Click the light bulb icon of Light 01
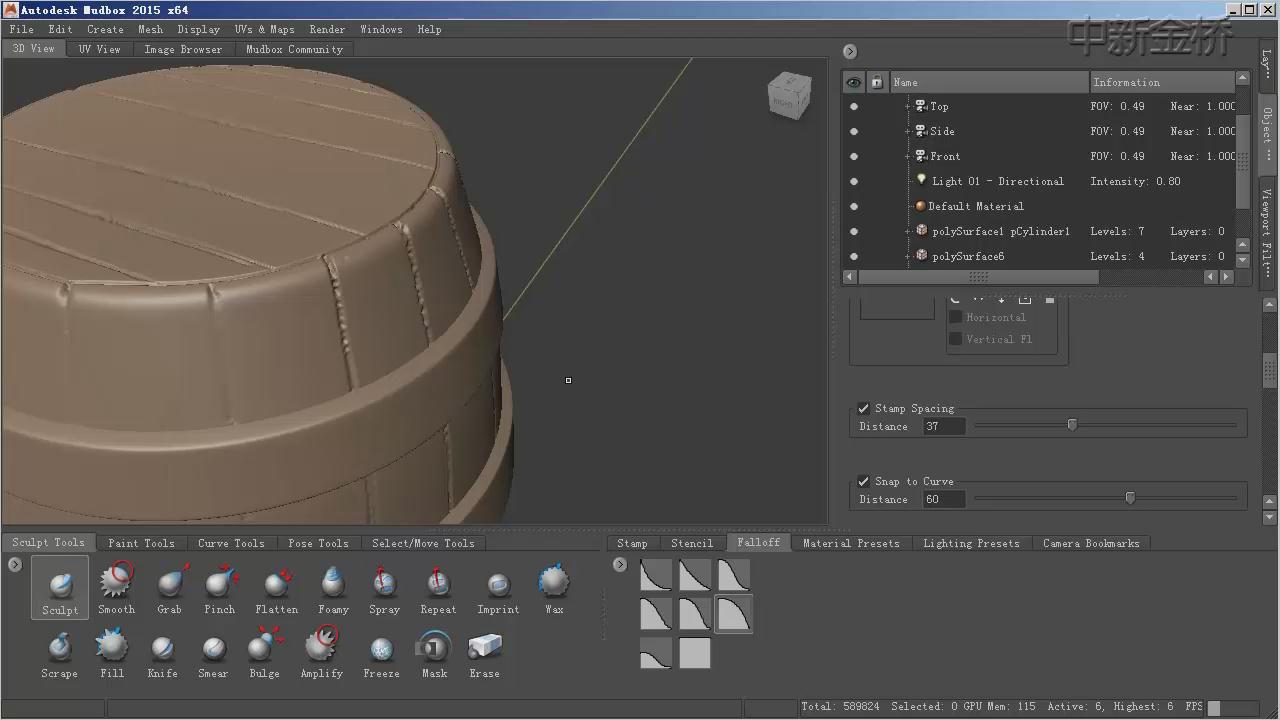 (x=921, y=180)
